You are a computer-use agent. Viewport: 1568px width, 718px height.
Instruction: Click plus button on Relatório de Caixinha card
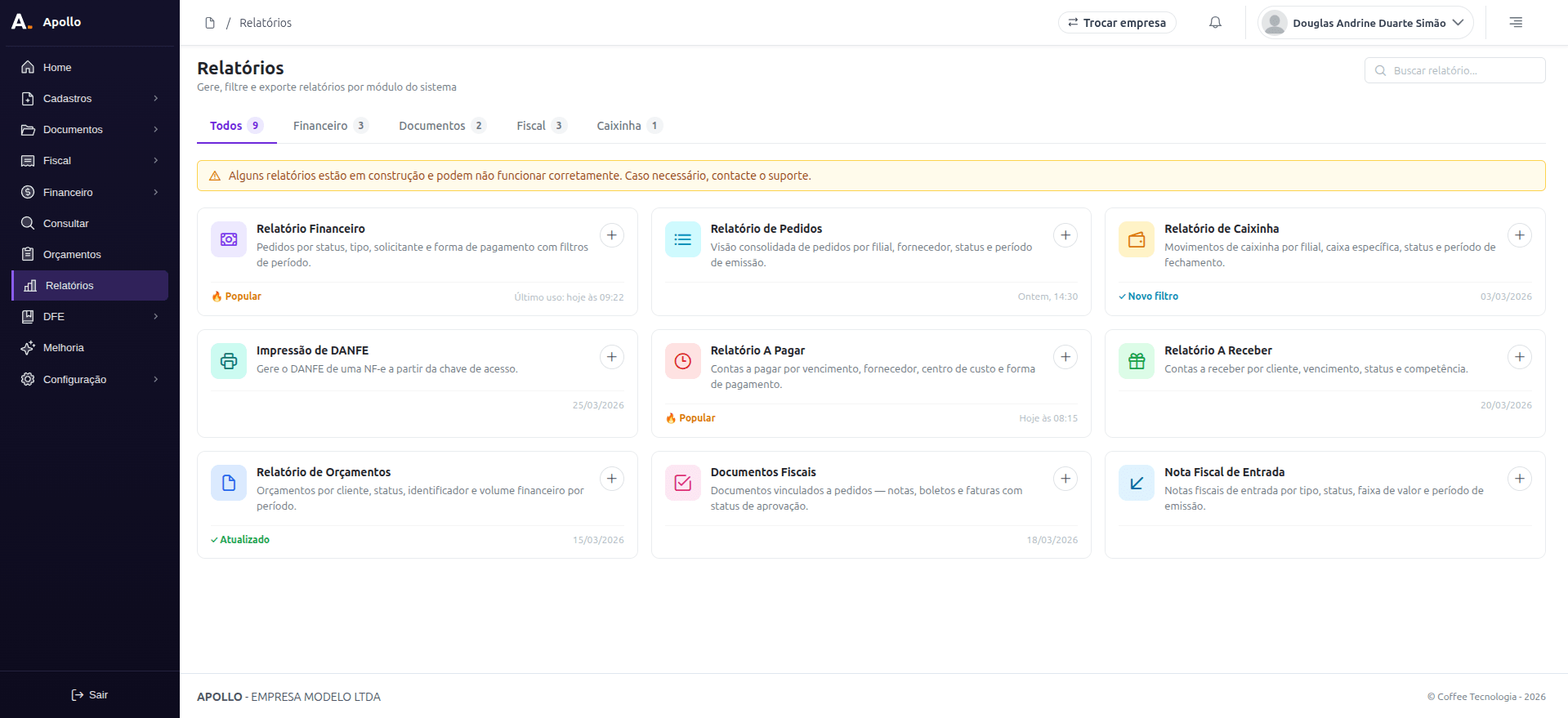click(x=1520, y=235)
